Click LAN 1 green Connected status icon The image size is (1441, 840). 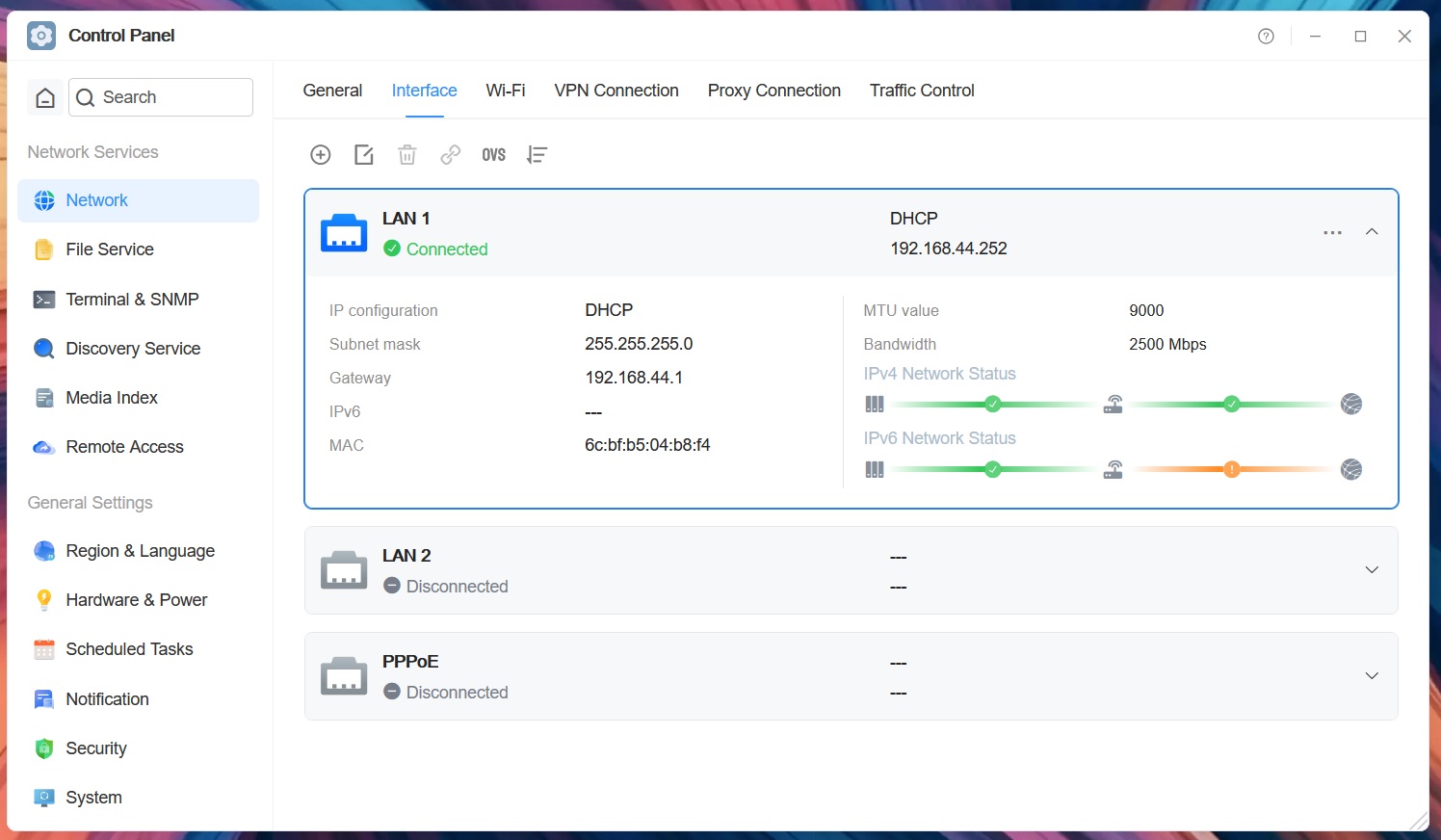[392, 249]
